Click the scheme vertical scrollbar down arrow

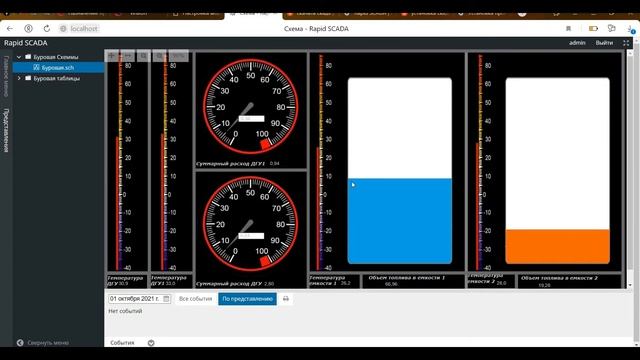point(630,285)
